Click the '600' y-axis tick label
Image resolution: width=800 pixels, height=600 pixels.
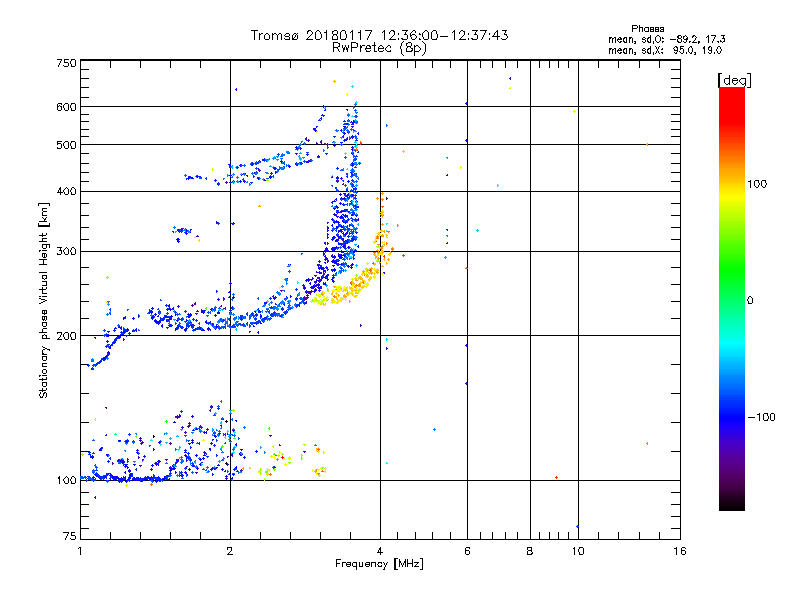66,107
